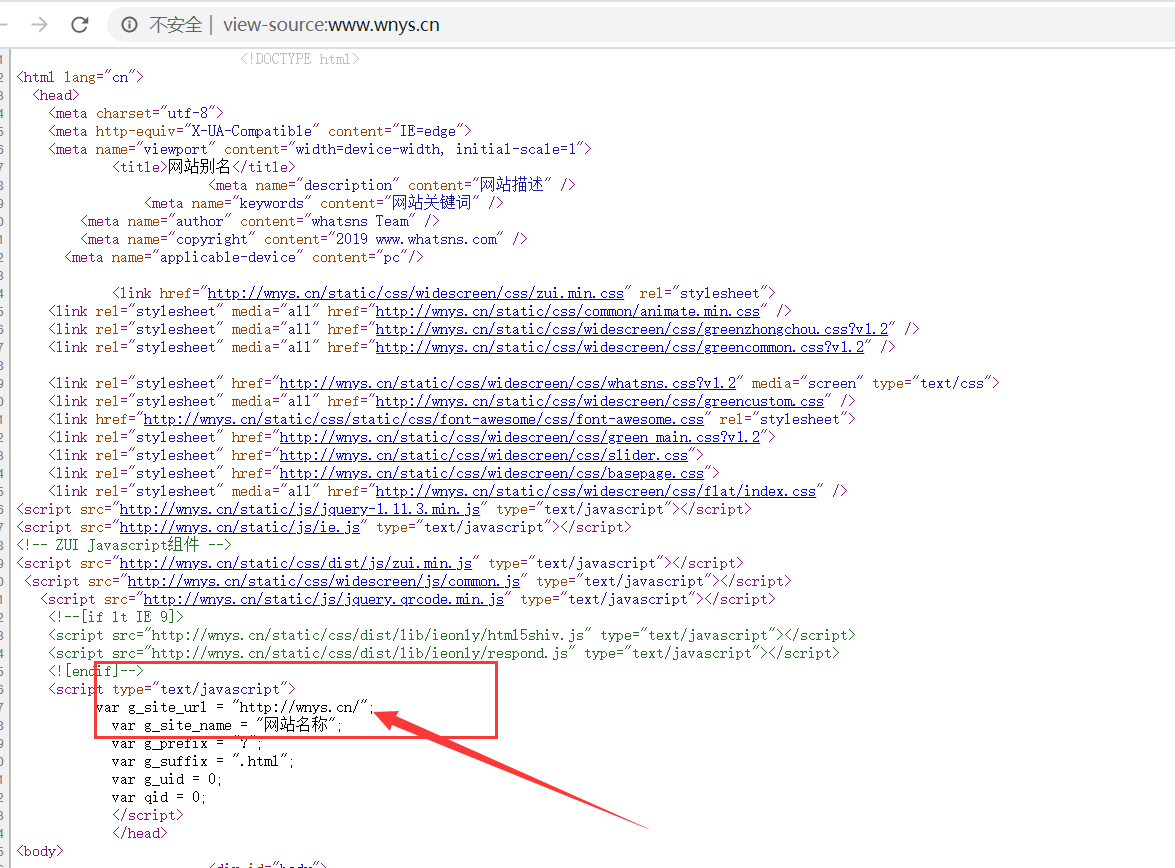The width and height of the screenshot is (1175, 868).
Task: Open the zui.min.js script link
Action: pyautogui.click(x=295, y=563)
